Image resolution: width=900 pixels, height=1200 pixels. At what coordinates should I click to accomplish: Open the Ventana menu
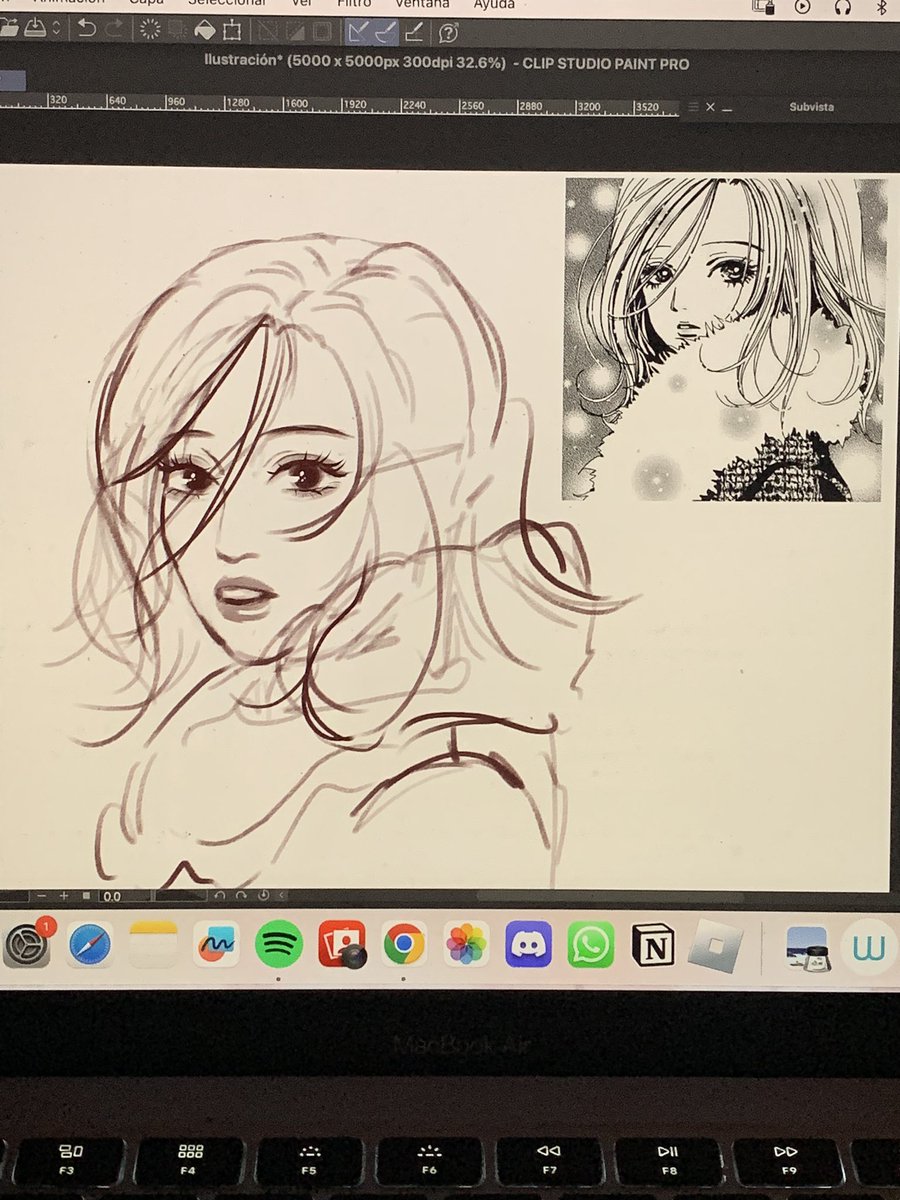(423, 4)
